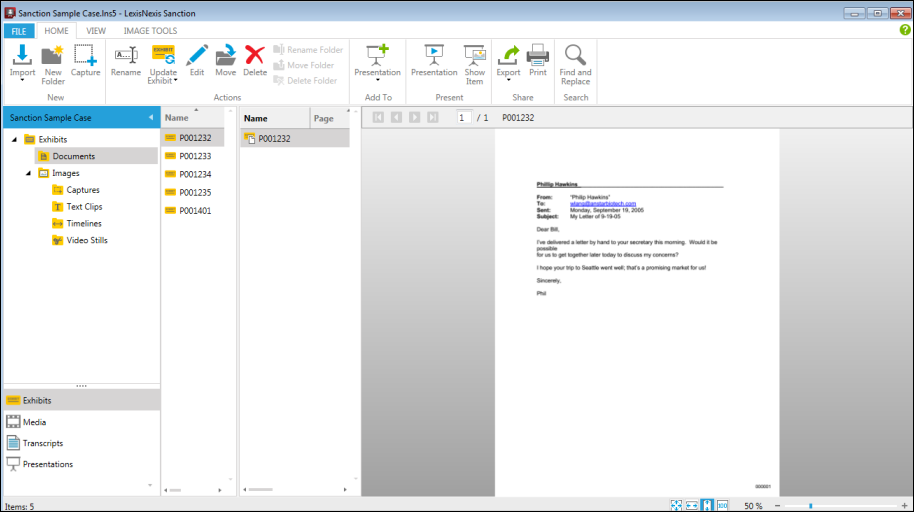The image size is (914, 512).
Task: Click fit to window zoom icon
Action: click(676, 506)
